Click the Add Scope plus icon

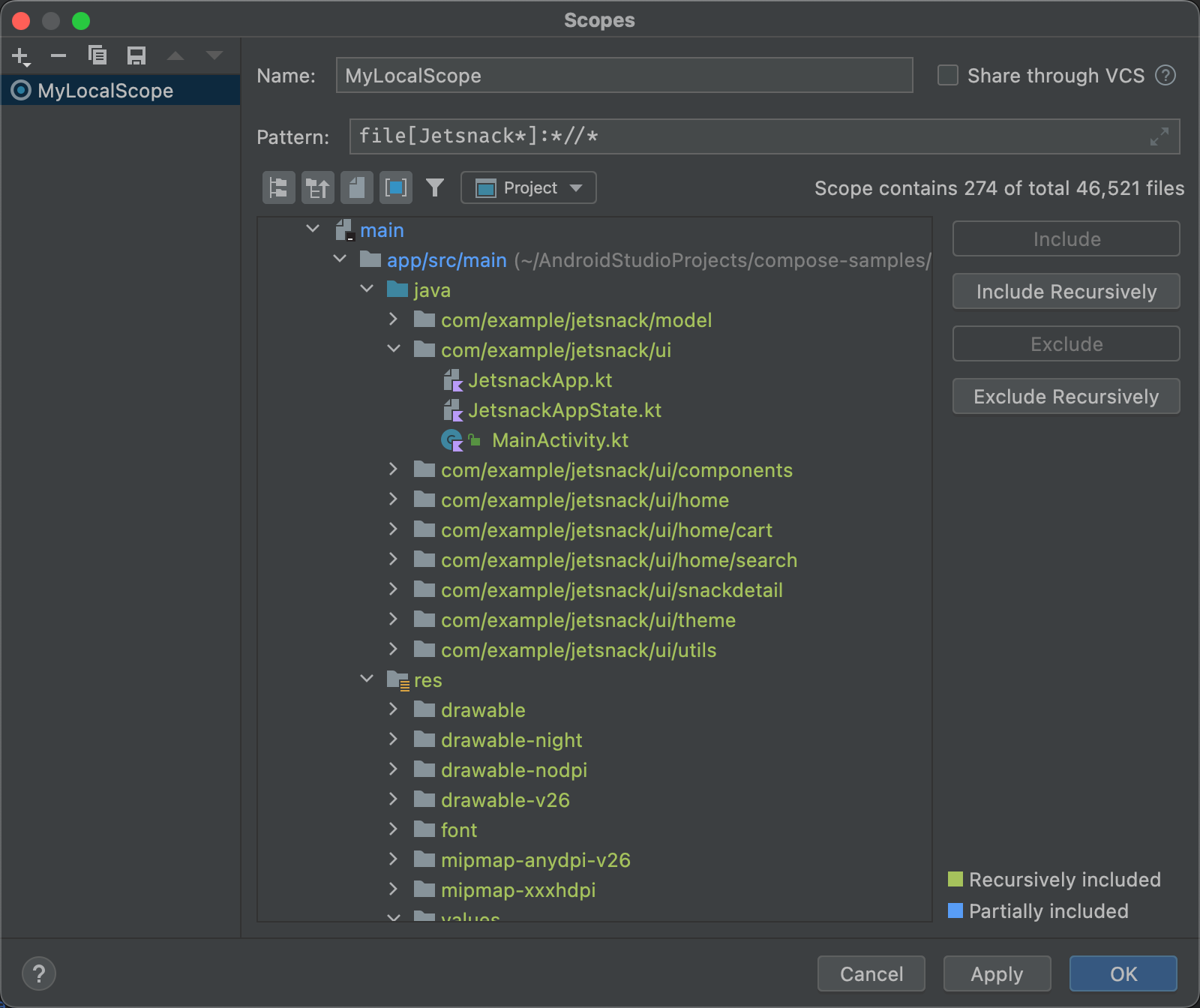20,56
